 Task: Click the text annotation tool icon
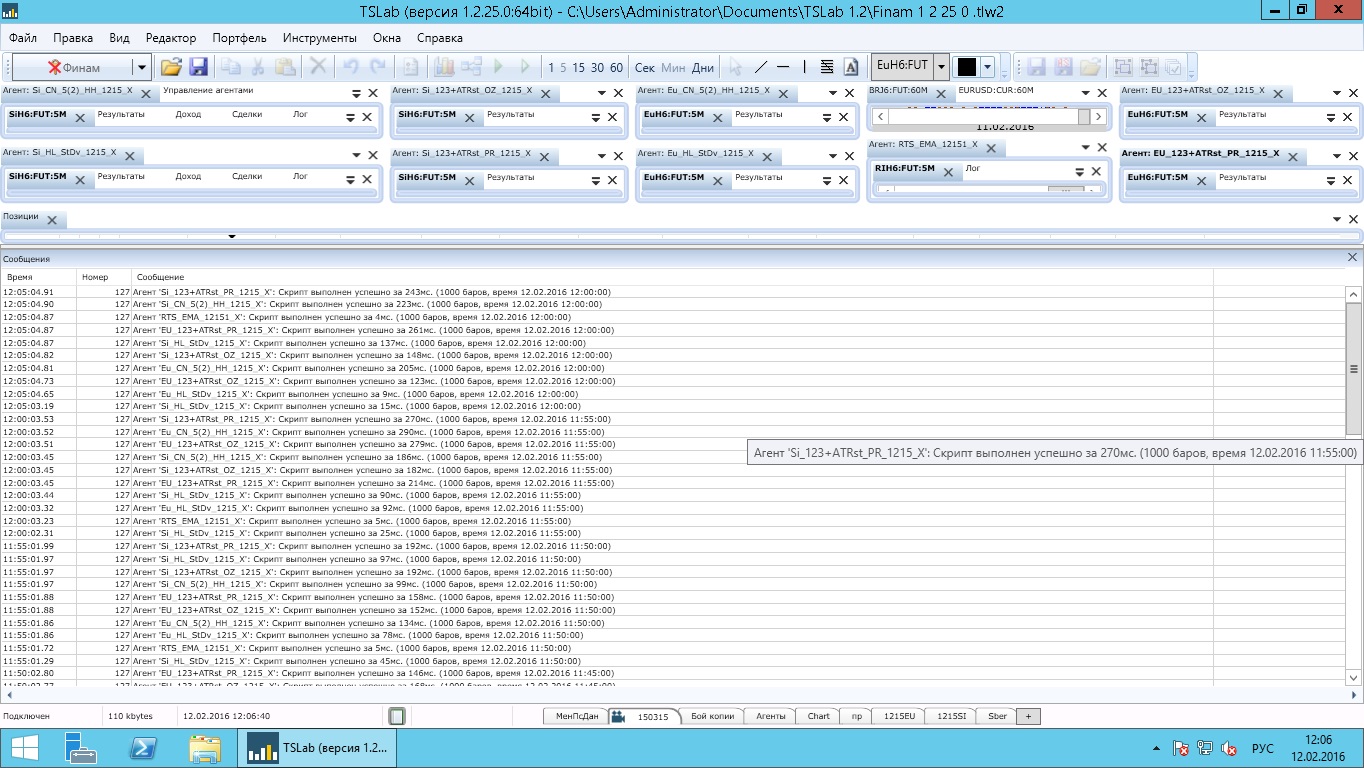tap(851, 67)
